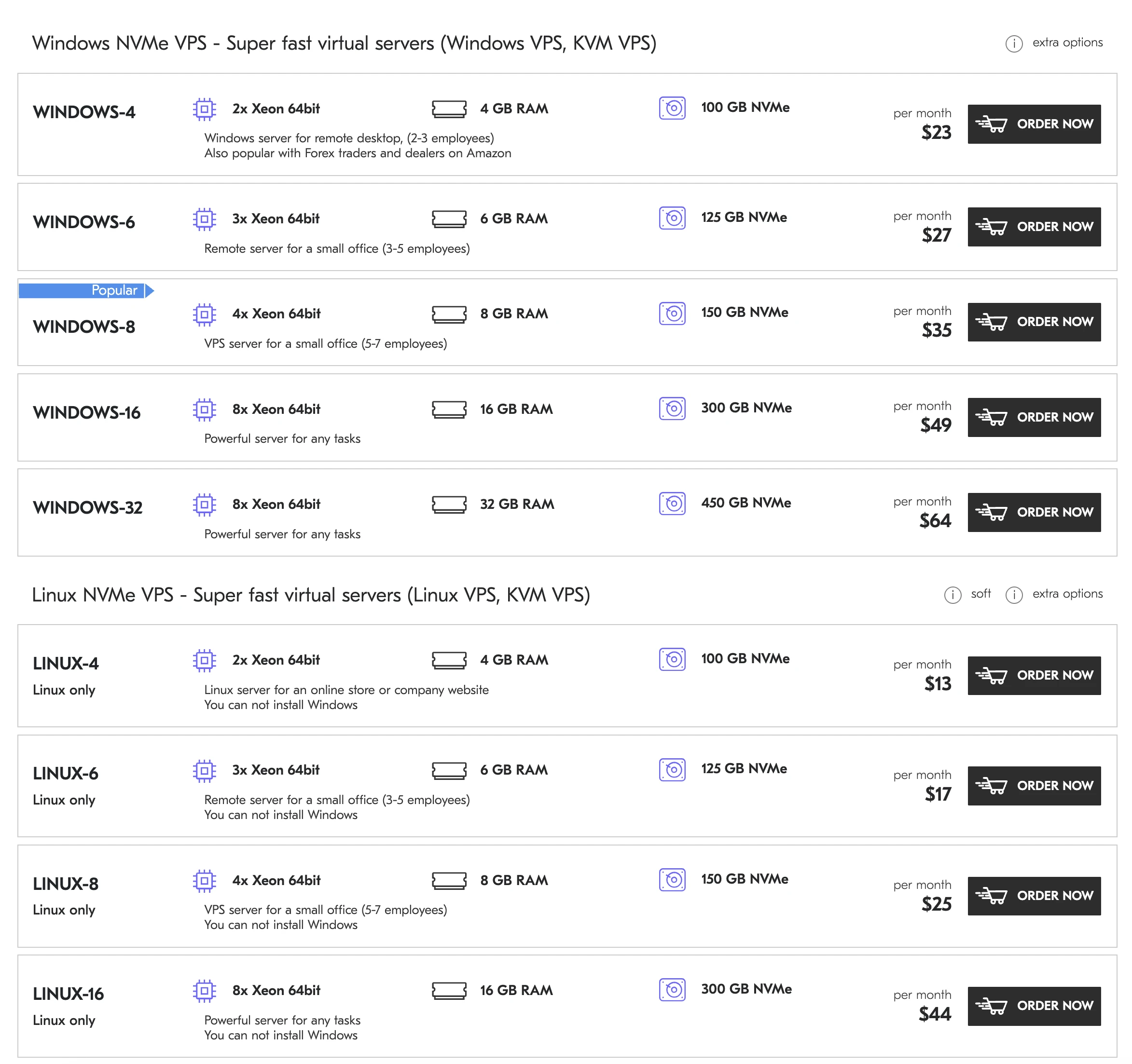Open the soft link in Linux header

980,594
